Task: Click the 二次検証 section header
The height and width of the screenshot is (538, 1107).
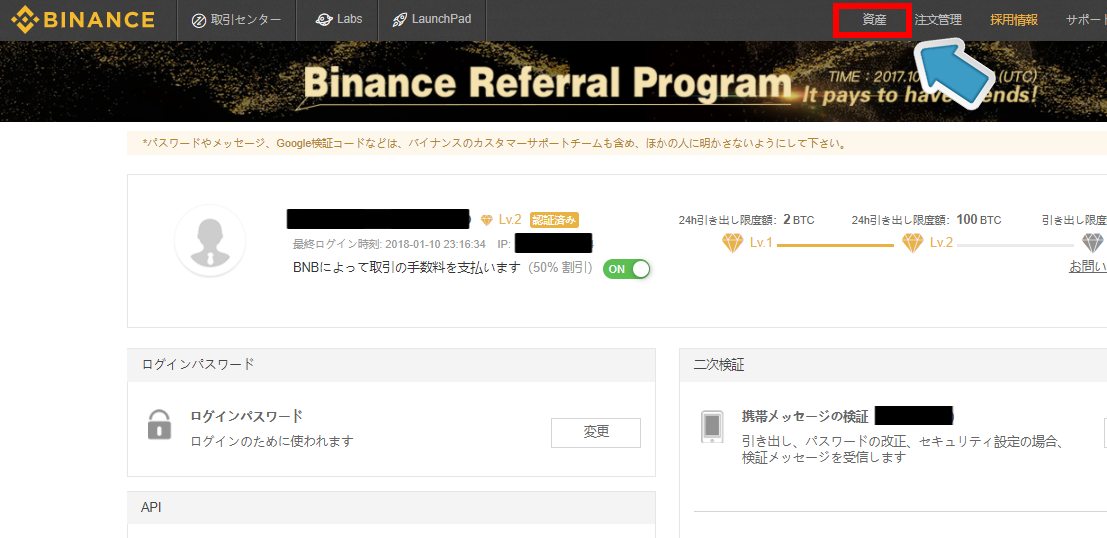Action: 893,365
